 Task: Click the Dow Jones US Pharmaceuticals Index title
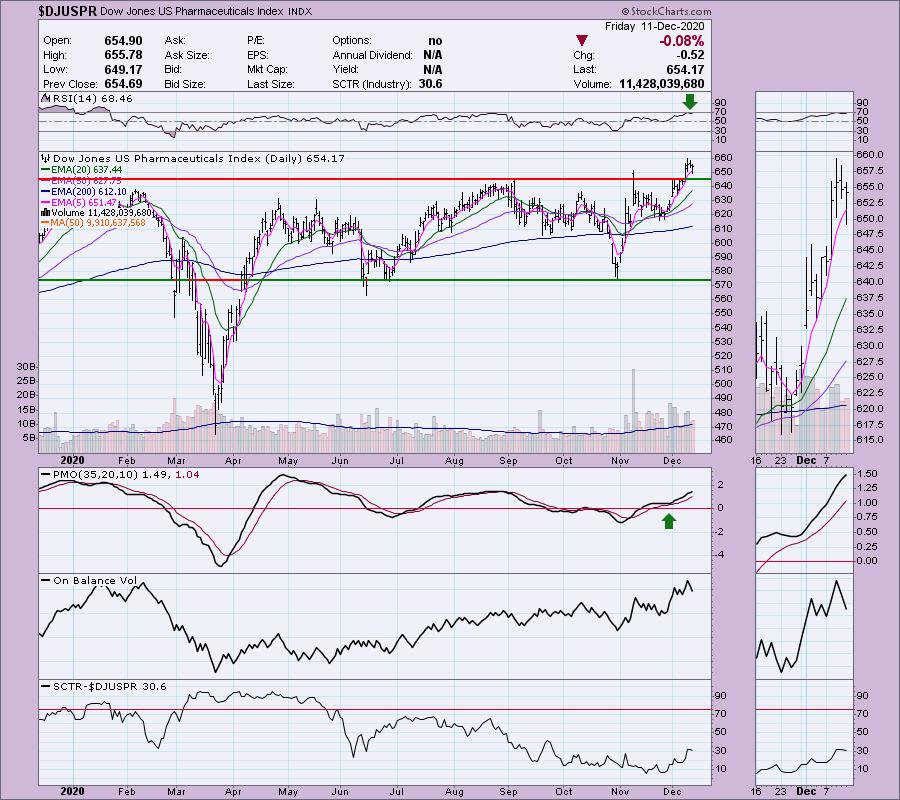pos(191,11)
